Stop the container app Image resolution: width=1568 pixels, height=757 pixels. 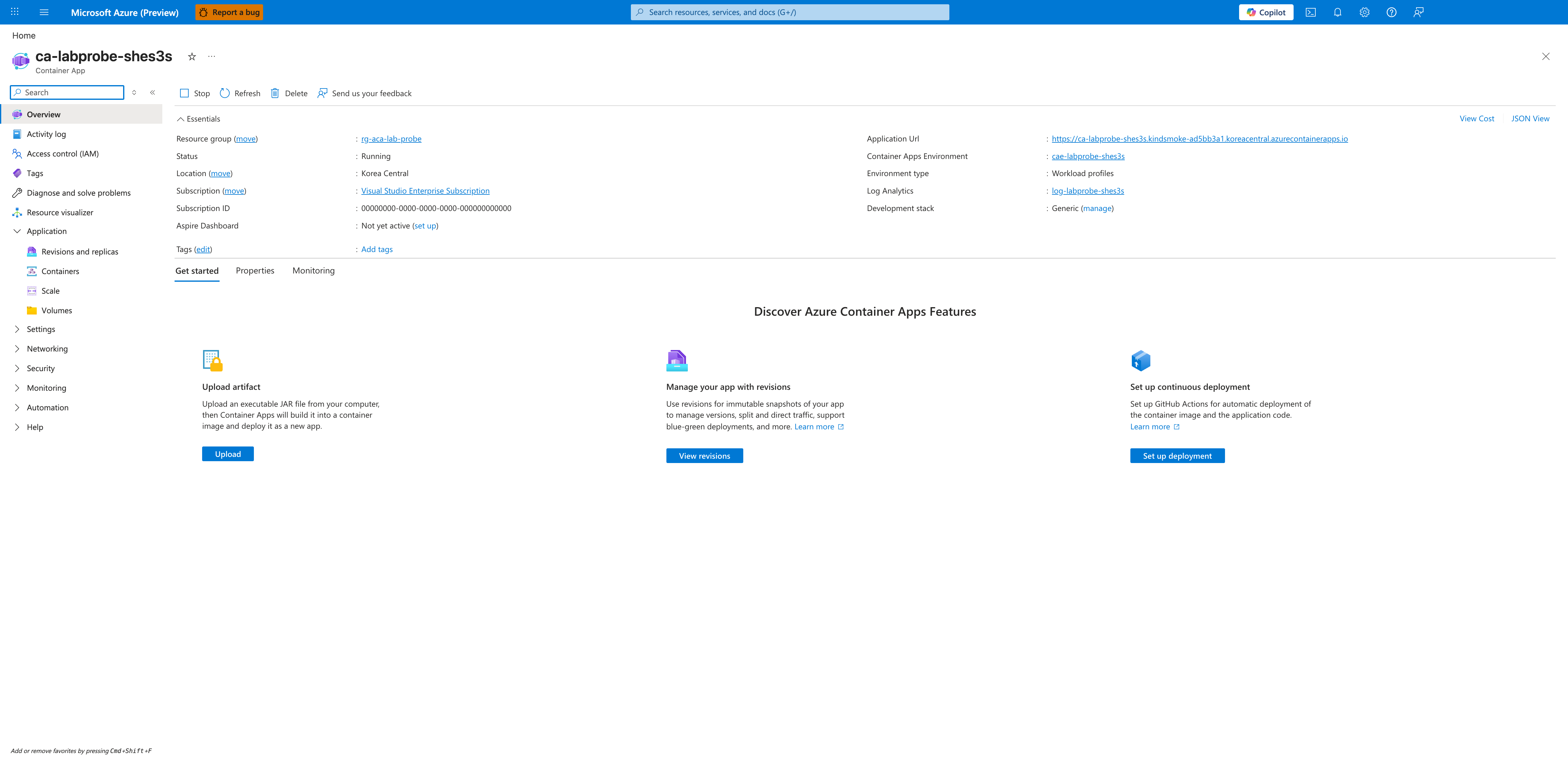point(195,93)
